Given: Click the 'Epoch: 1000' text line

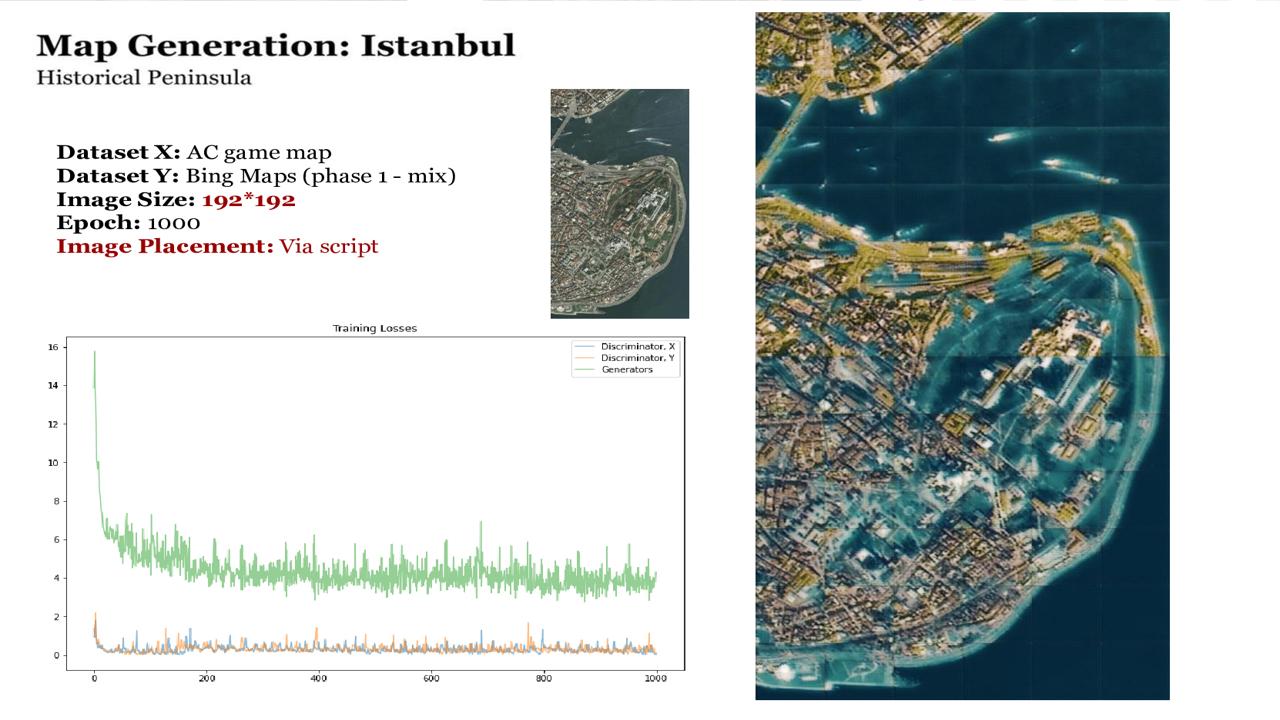Looking at the screenshot, I should pyautogui.click(x=128, y=223).
